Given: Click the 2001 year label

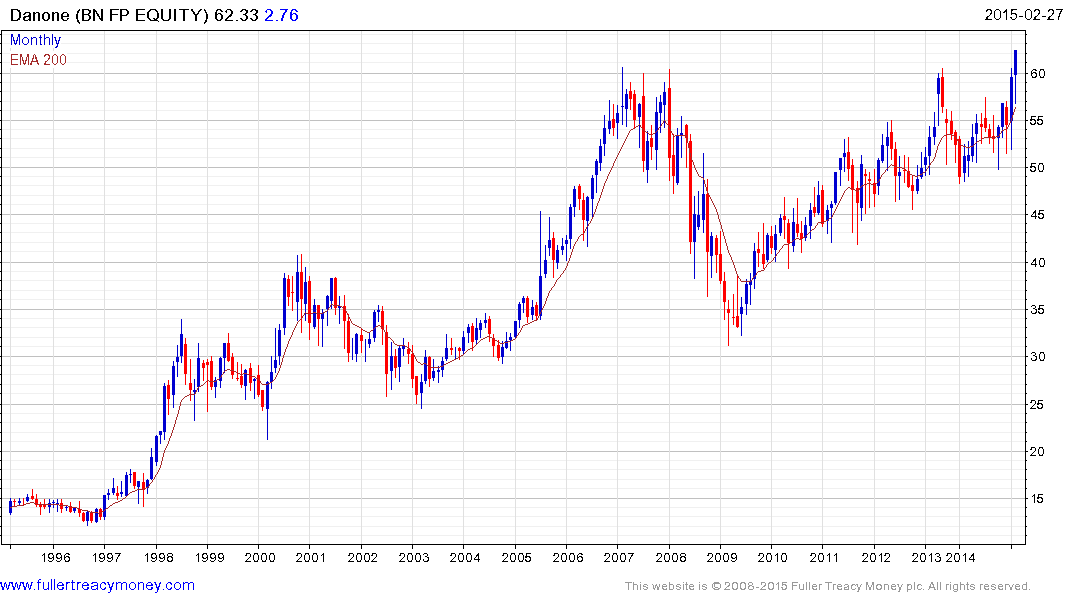Looking at the screenshot, I should pyautogui.click(x=311, y=557).
